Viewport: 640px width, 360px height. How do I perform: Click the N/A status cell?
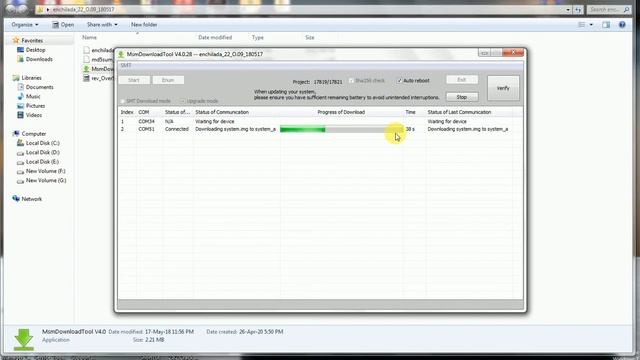[169, 121]
